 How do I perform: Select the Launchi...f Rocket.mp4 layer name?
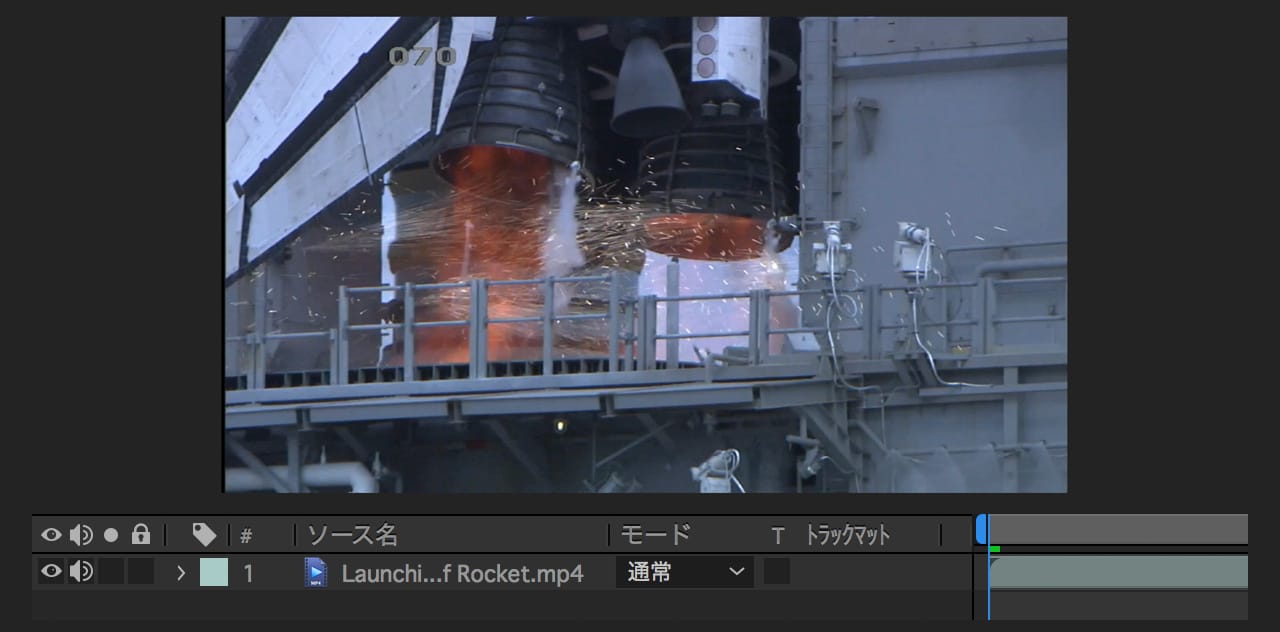click(x=462, y=574)
